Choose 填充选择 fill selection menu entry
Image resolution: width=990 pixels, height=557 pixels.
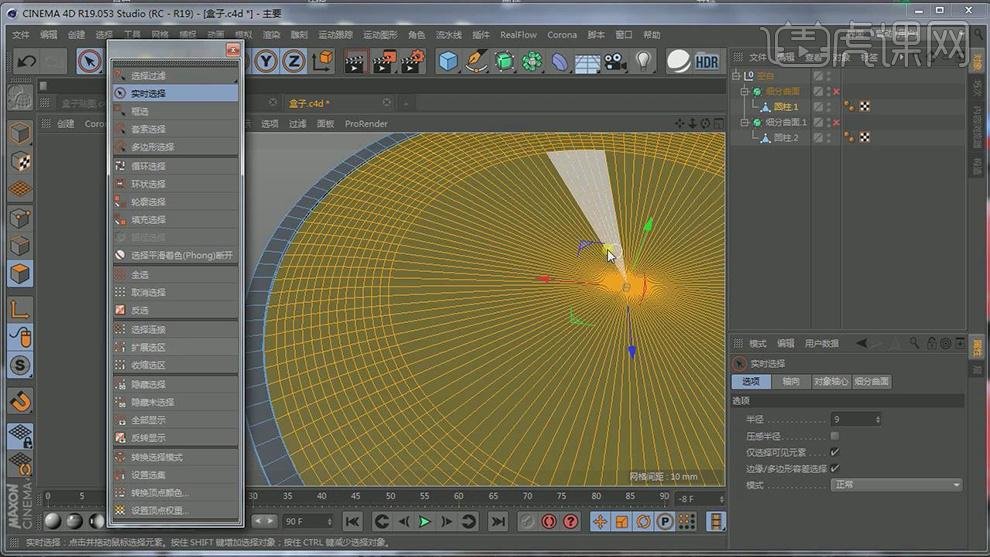click(x=176, y=220)
